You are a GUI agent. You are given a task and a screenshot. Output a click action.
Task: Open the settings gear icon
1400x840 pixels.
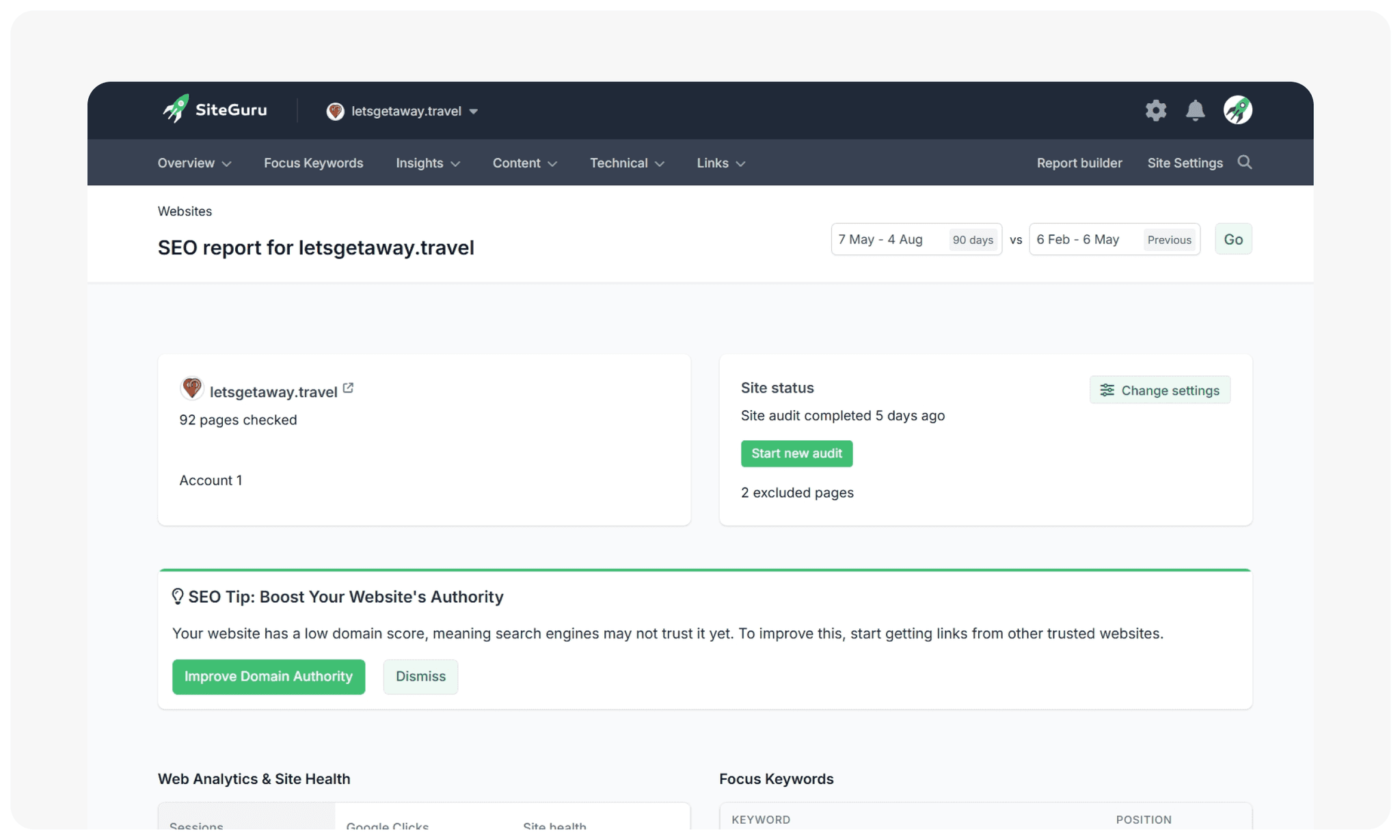tap(1155, 110)
